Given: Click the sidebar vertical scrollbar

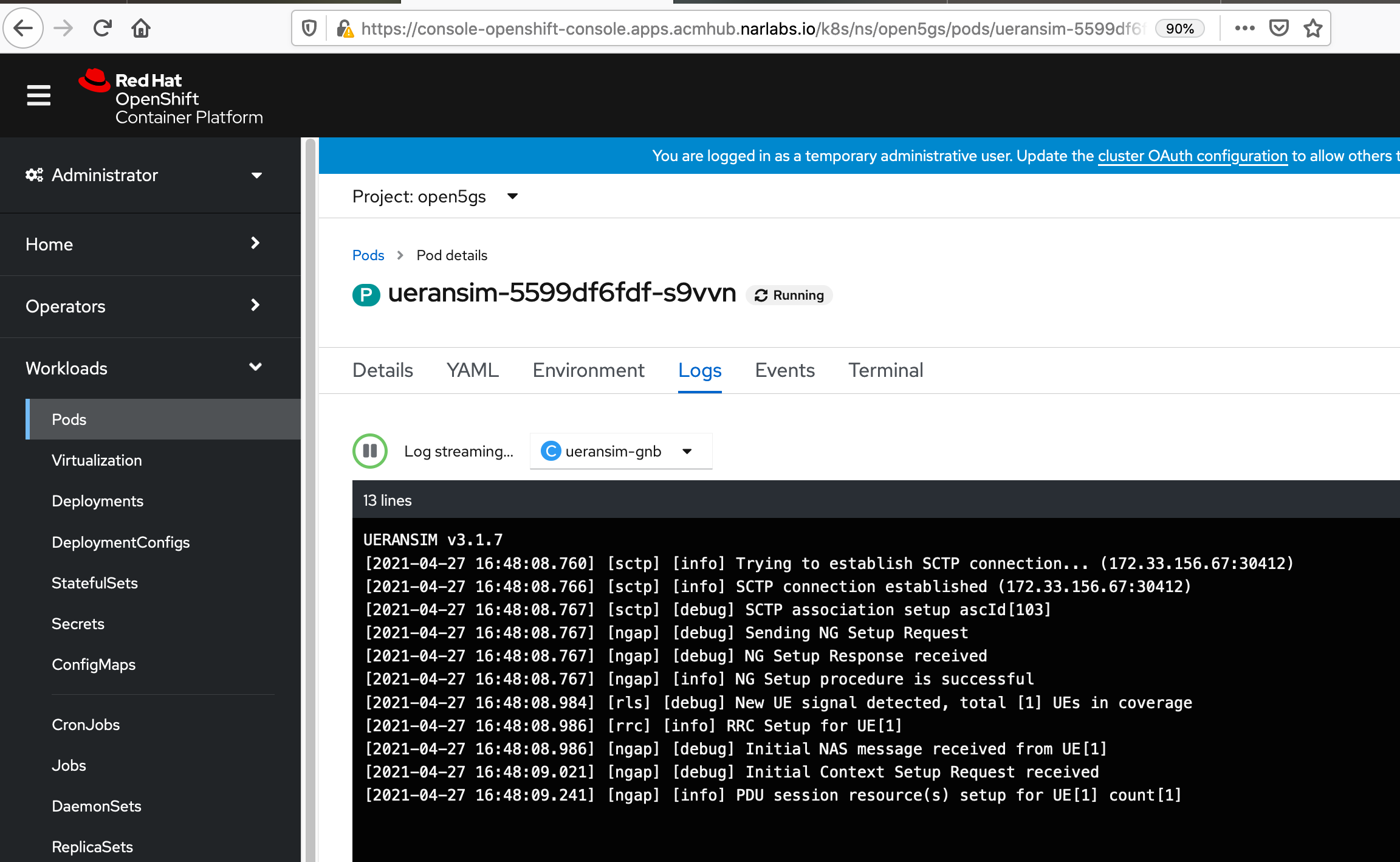Looking at the screenshot, I should coord(310,486).
